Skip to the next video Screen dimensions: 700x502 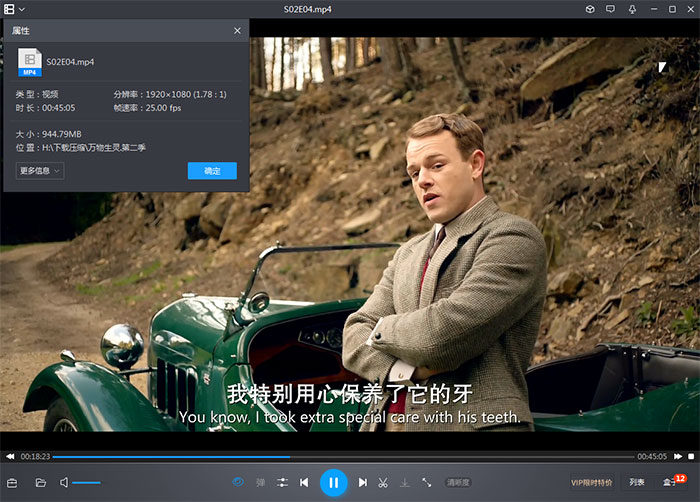pyautogui.click(x=363, y=483)
